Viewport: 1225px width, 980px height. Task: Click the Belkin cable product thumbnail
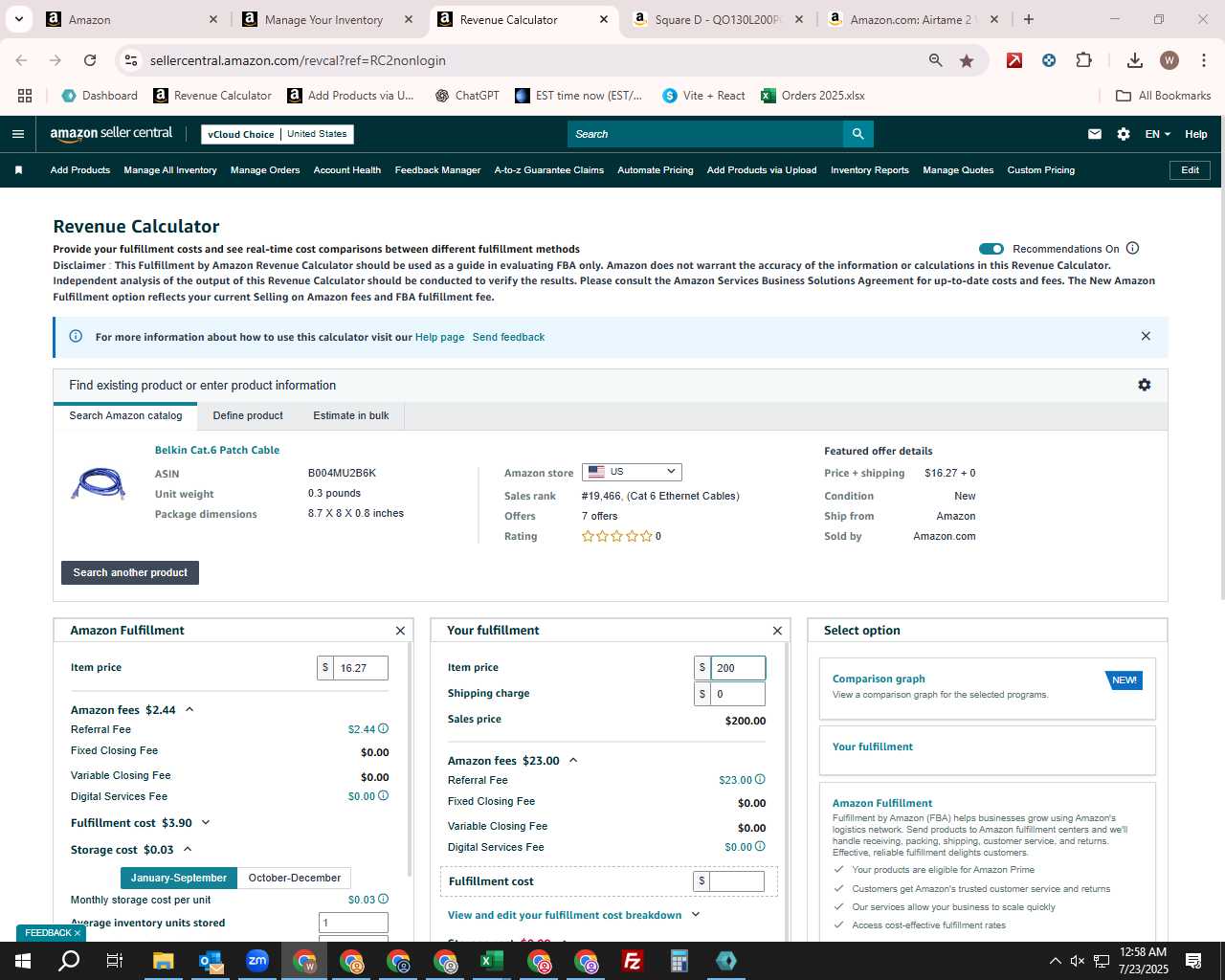(x=99, y=483)
